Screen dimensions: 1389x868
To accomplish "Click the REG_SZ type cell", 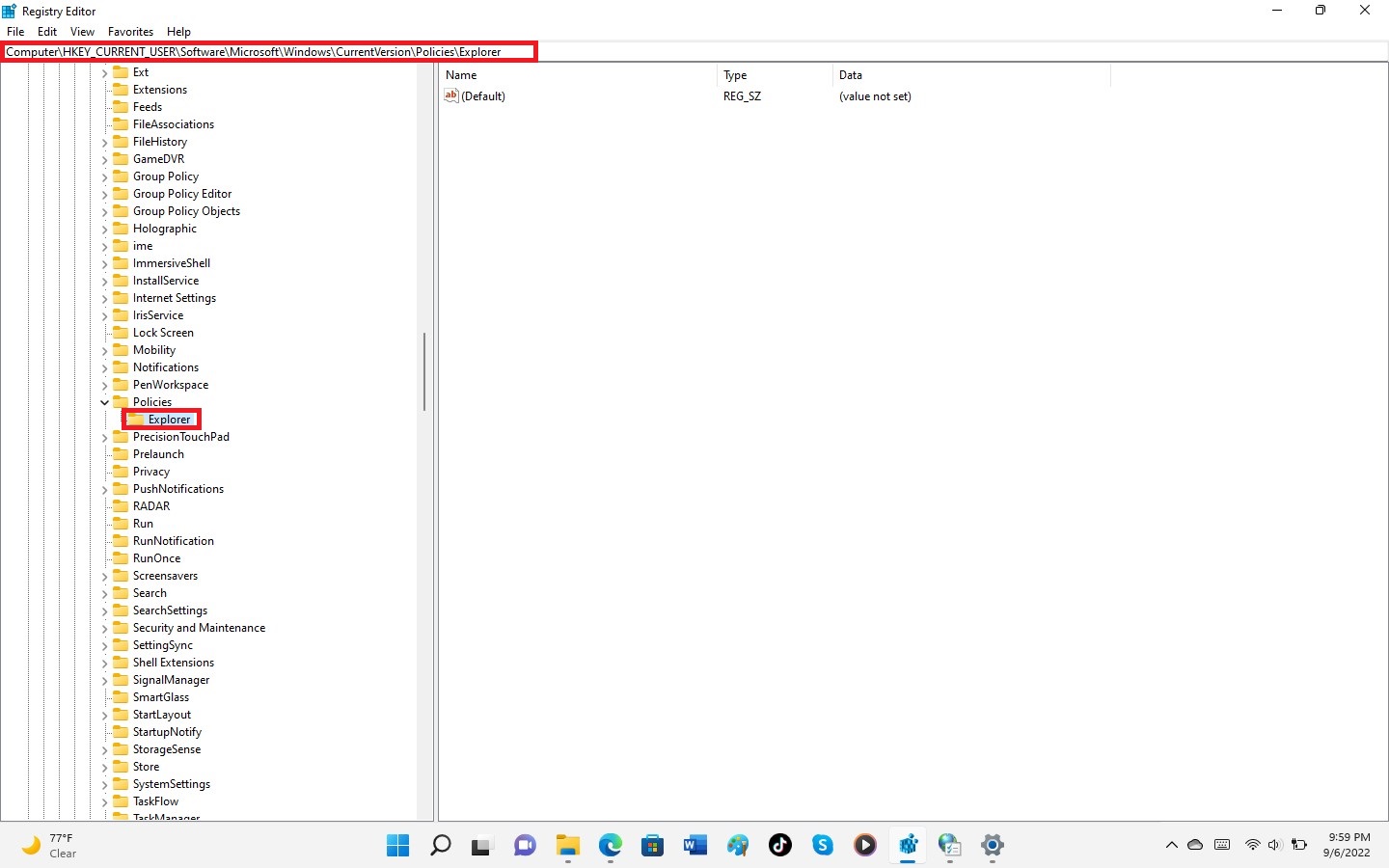I will coord(742,96).
